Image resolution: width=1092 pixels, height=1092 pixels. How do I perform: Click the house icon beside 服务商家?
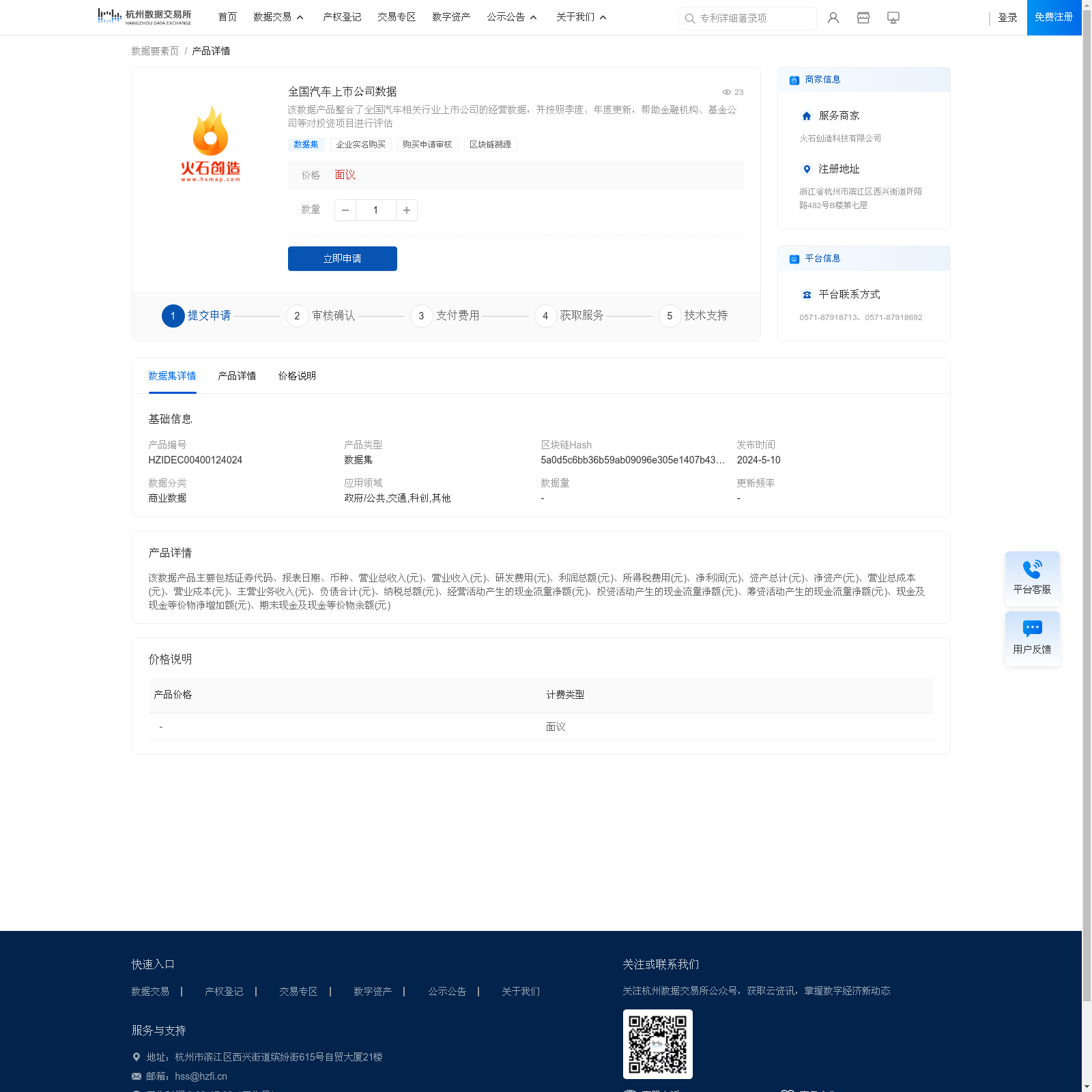[807, 116]
